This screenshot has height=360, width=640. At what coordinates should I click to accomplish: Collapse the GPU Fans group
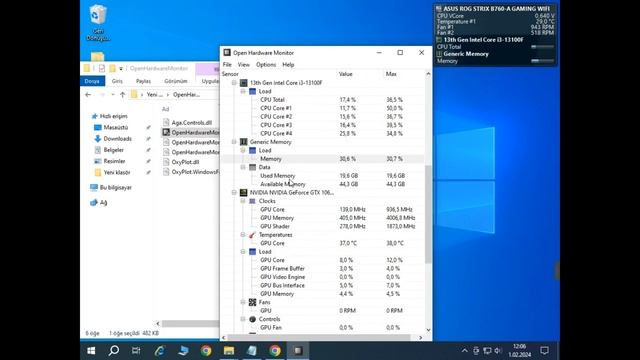[243, 302]
